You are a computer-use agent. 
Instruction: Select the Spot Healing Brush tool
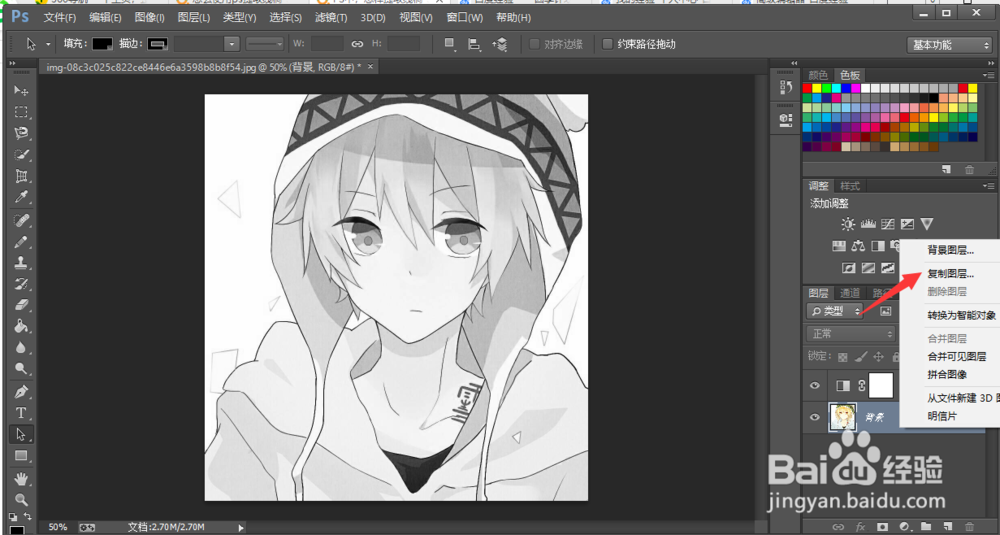(21, 221)
